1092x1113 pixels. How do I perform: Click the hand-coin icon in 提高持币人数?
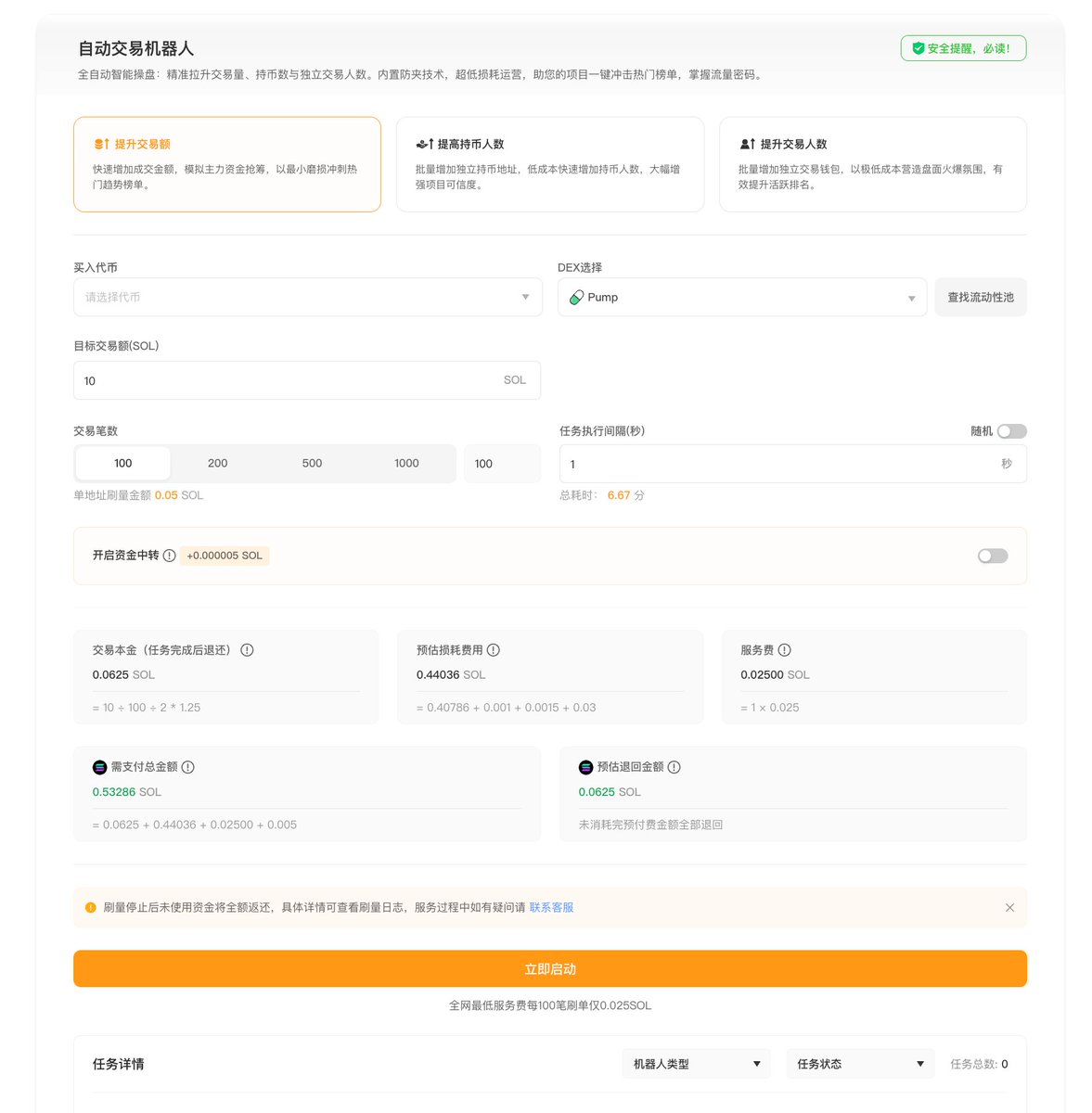click(425, 144)
